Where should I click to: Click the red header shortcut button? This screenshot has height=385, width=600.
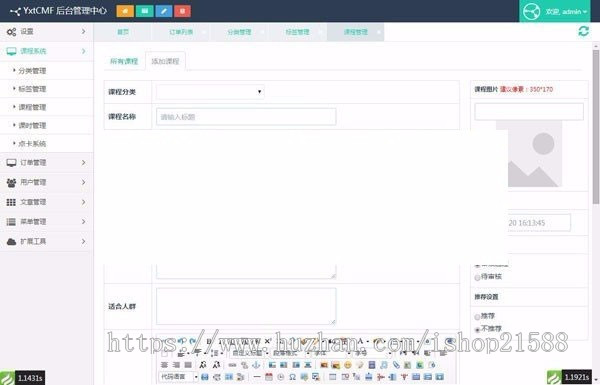click(183, 11)
